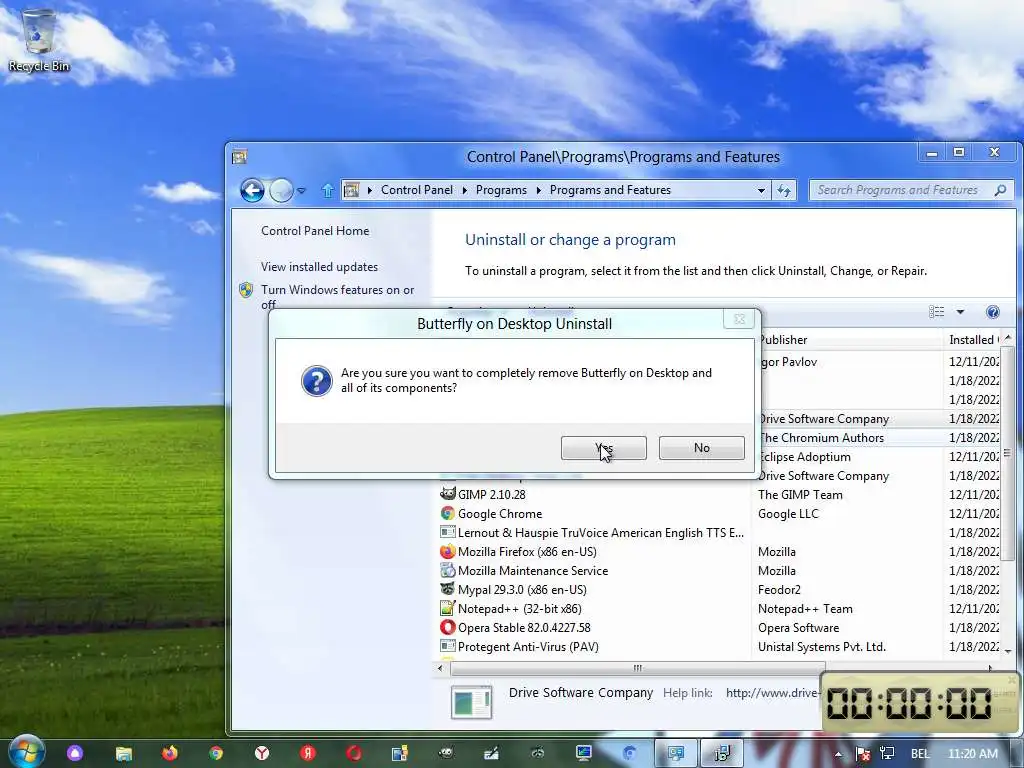Select Notepad++ (32-bit x86) entry
The height and width of the screenshot is (768, 1024).
(x=718, y=608)
